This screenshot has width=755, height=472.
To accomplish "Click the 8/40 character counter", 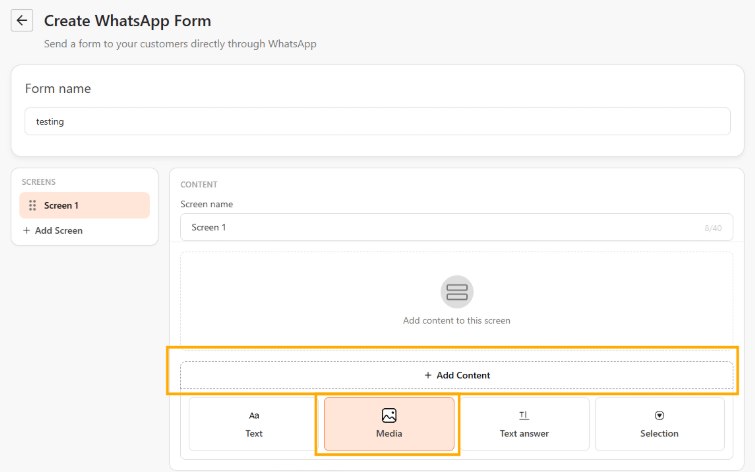I will click(x=713, y=228).
